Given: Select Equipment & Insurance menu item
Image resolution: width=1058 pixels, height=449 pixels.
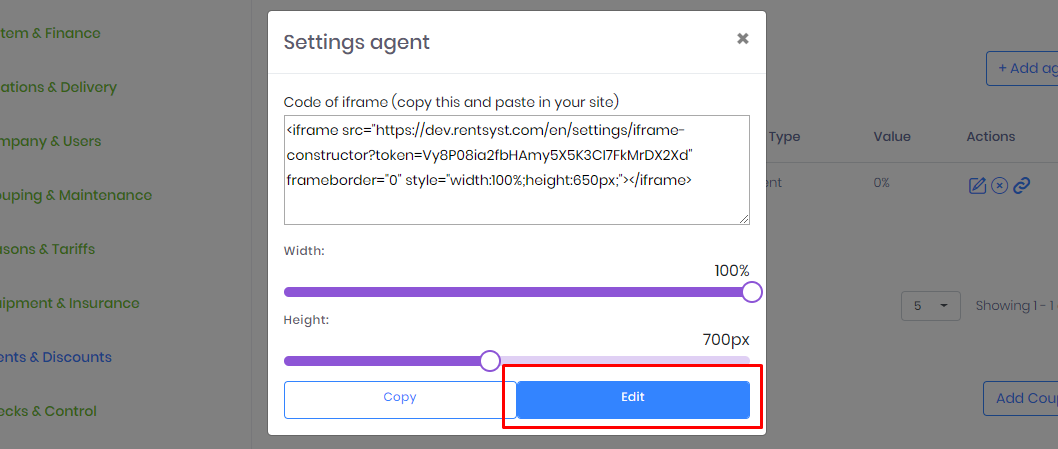Looking at the screenshot, I should pos(69,303).
